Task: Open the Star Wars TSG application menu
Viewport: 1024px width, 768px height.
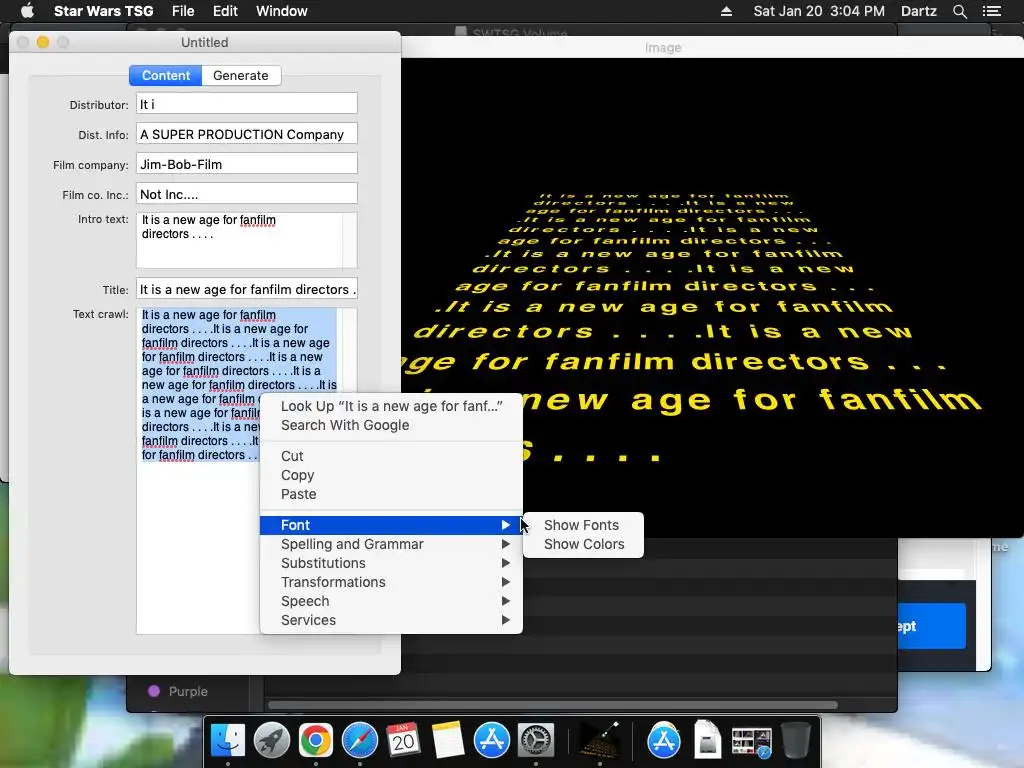Action: tap(103, 11)
